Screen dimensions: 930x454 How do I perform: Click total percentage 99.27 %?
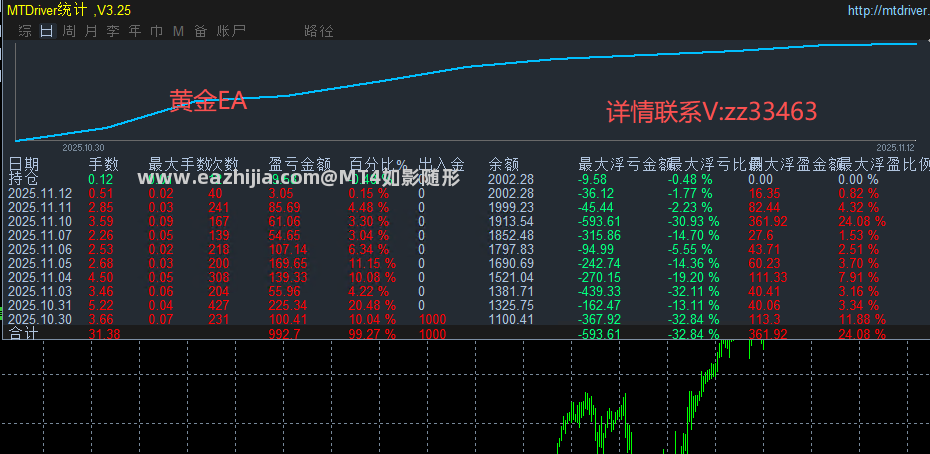[x=372, y=334]
